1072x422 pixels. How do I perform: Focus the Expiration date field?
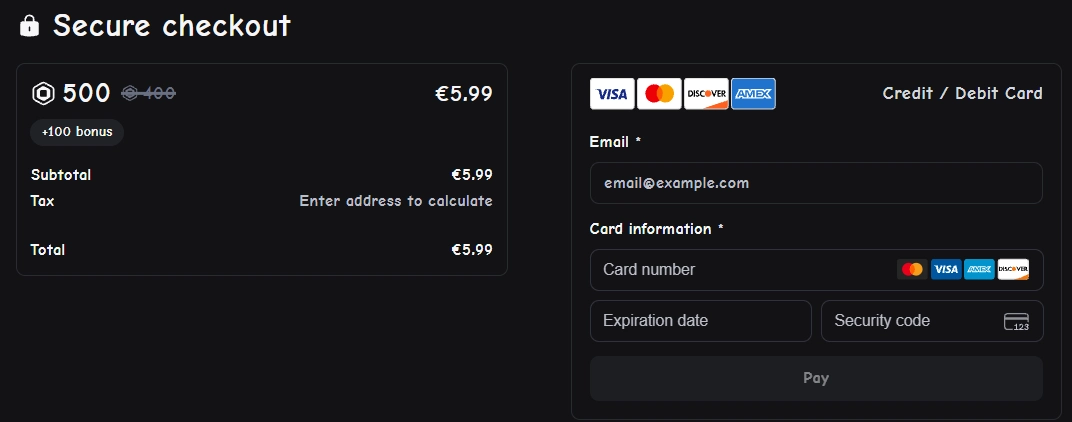701,321
